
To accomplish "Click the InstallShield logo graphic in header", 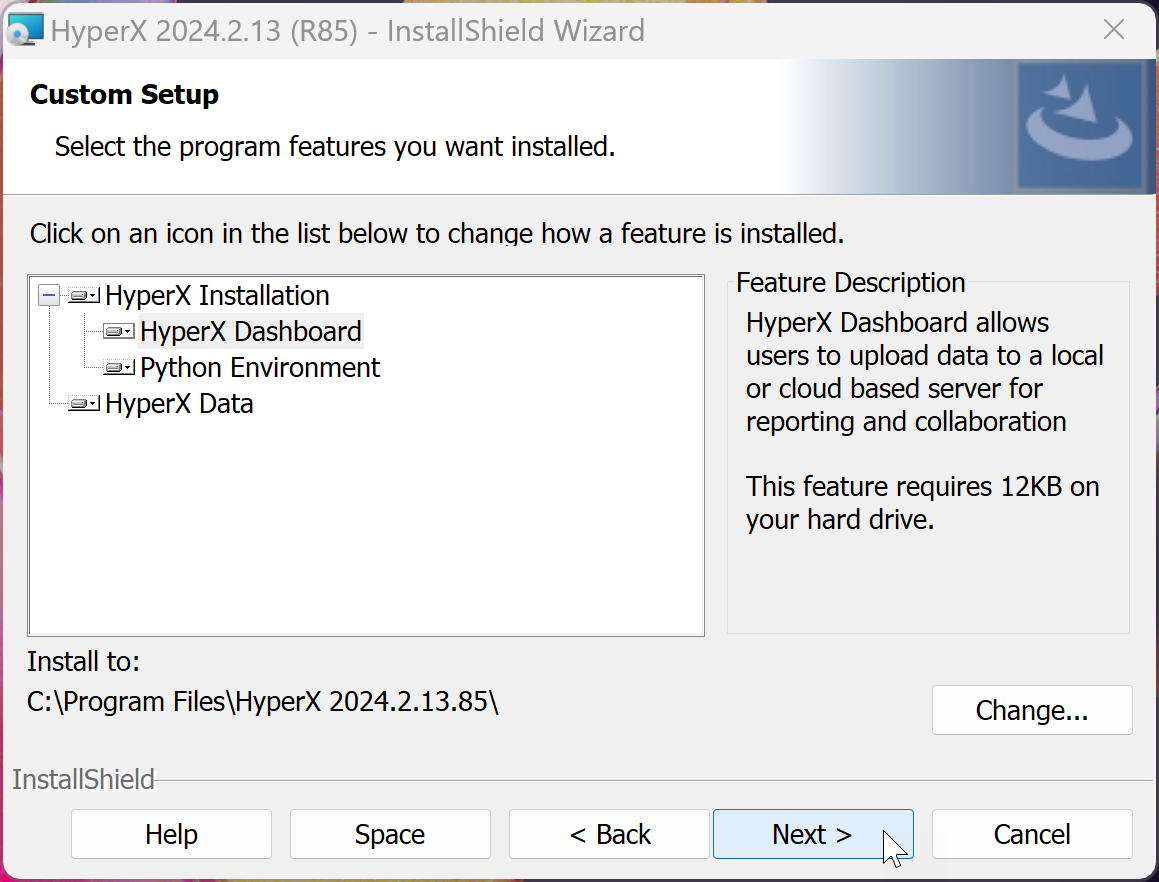I will point(1080,126).
